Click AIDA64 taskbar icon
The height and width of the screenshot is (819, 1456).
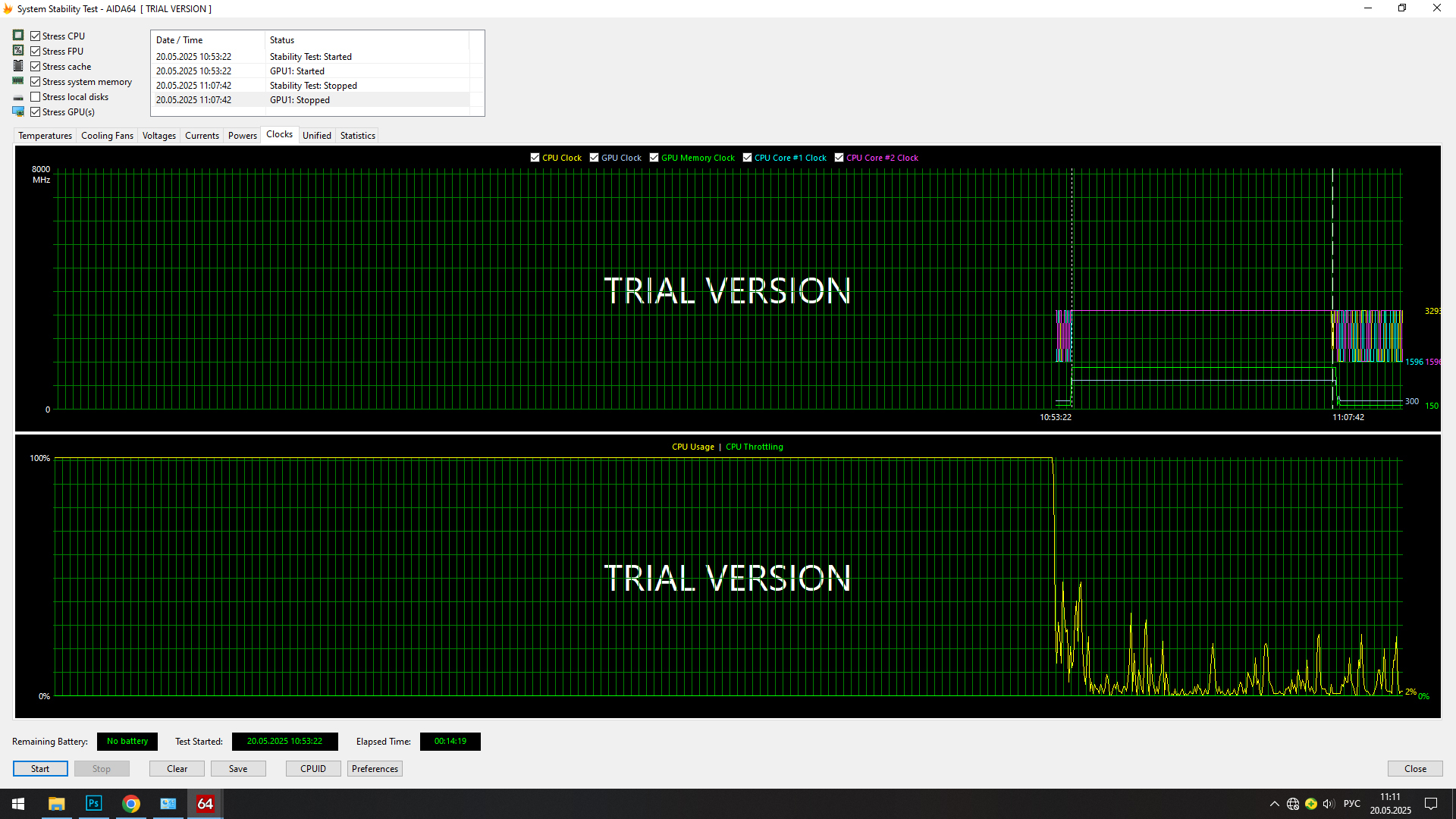tap(206, 804)
